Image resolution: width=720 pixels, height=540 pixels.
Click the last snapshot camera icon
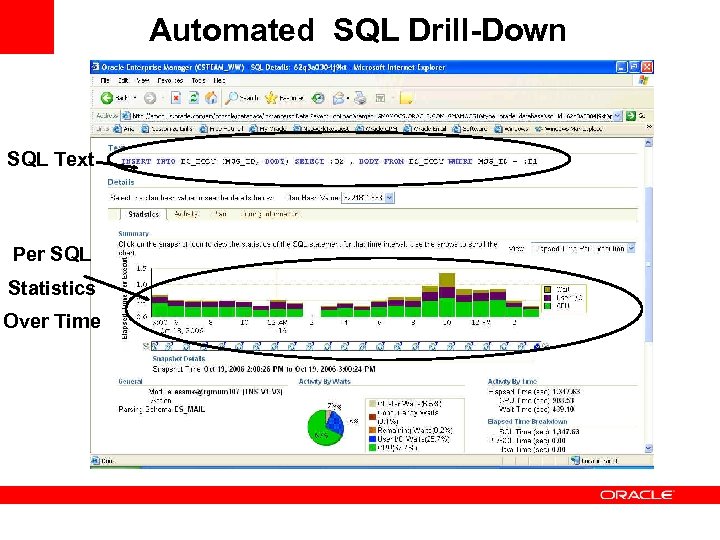pyautogui.click(x=538, y=346)
